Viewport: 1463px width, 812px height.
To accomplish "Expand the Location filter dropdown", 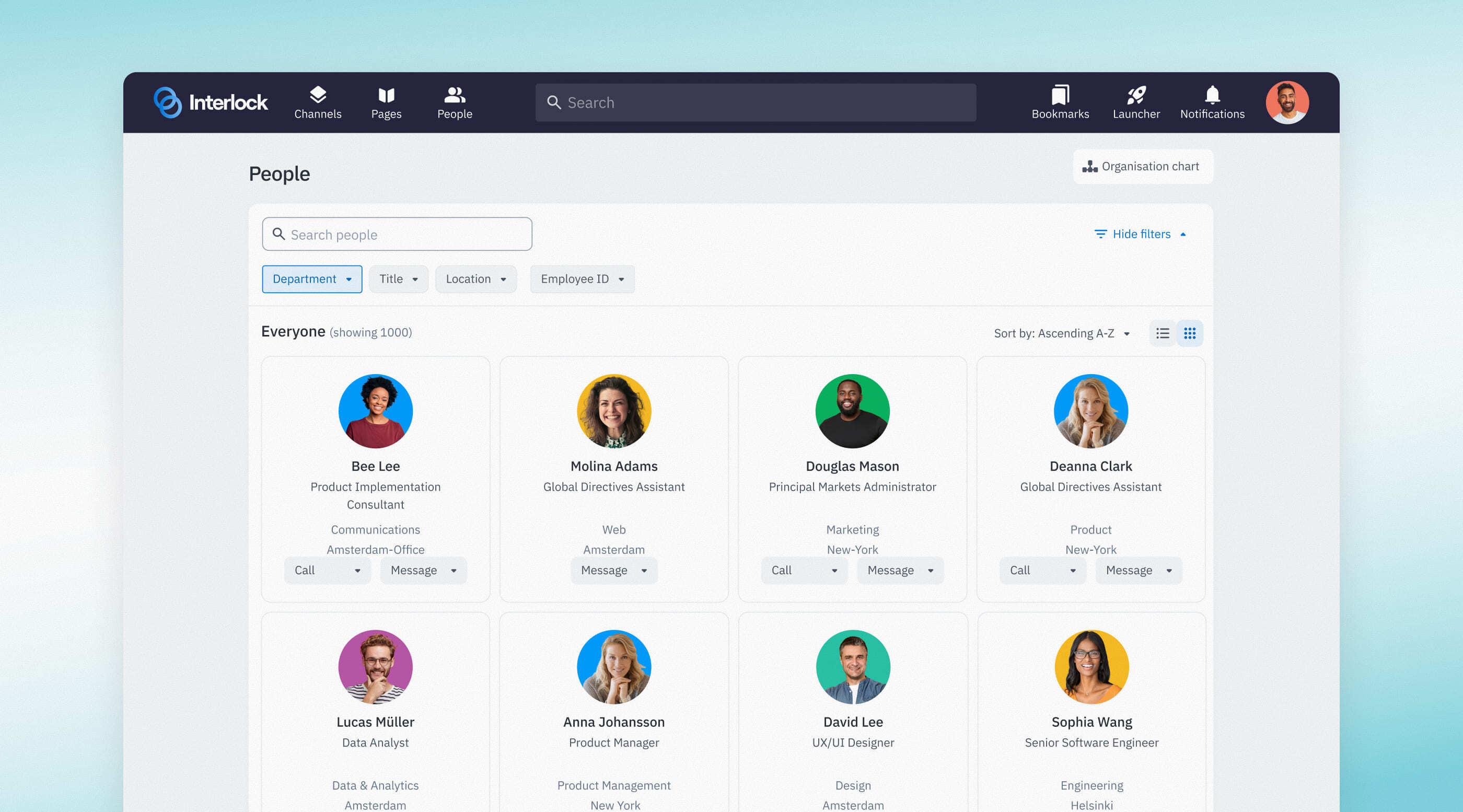I will tap(475, 279).
